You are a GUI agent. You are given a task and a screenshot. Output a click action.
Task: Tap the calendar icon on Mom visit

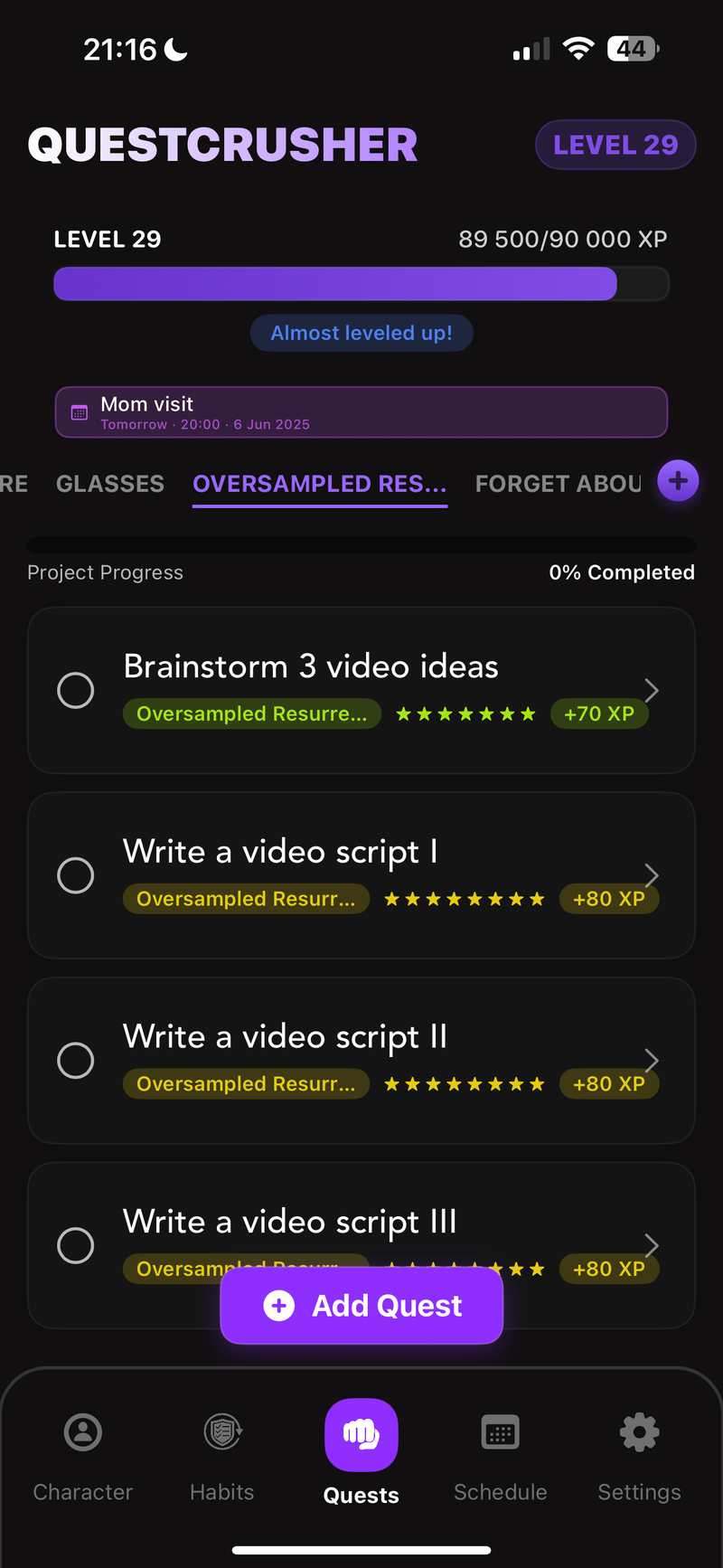[x=80, y=412]
